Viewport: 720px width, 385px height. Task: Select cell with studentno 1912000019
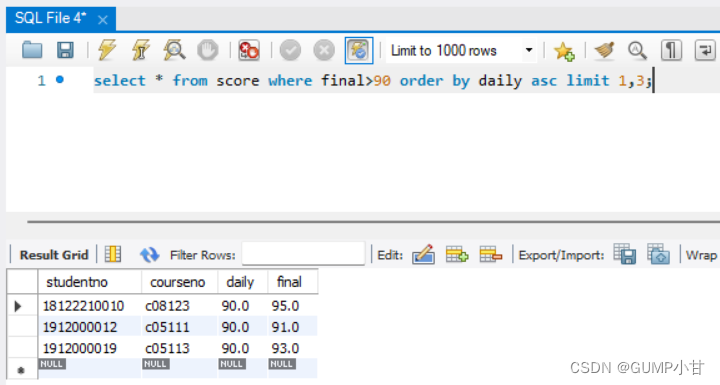coord(90,348)
